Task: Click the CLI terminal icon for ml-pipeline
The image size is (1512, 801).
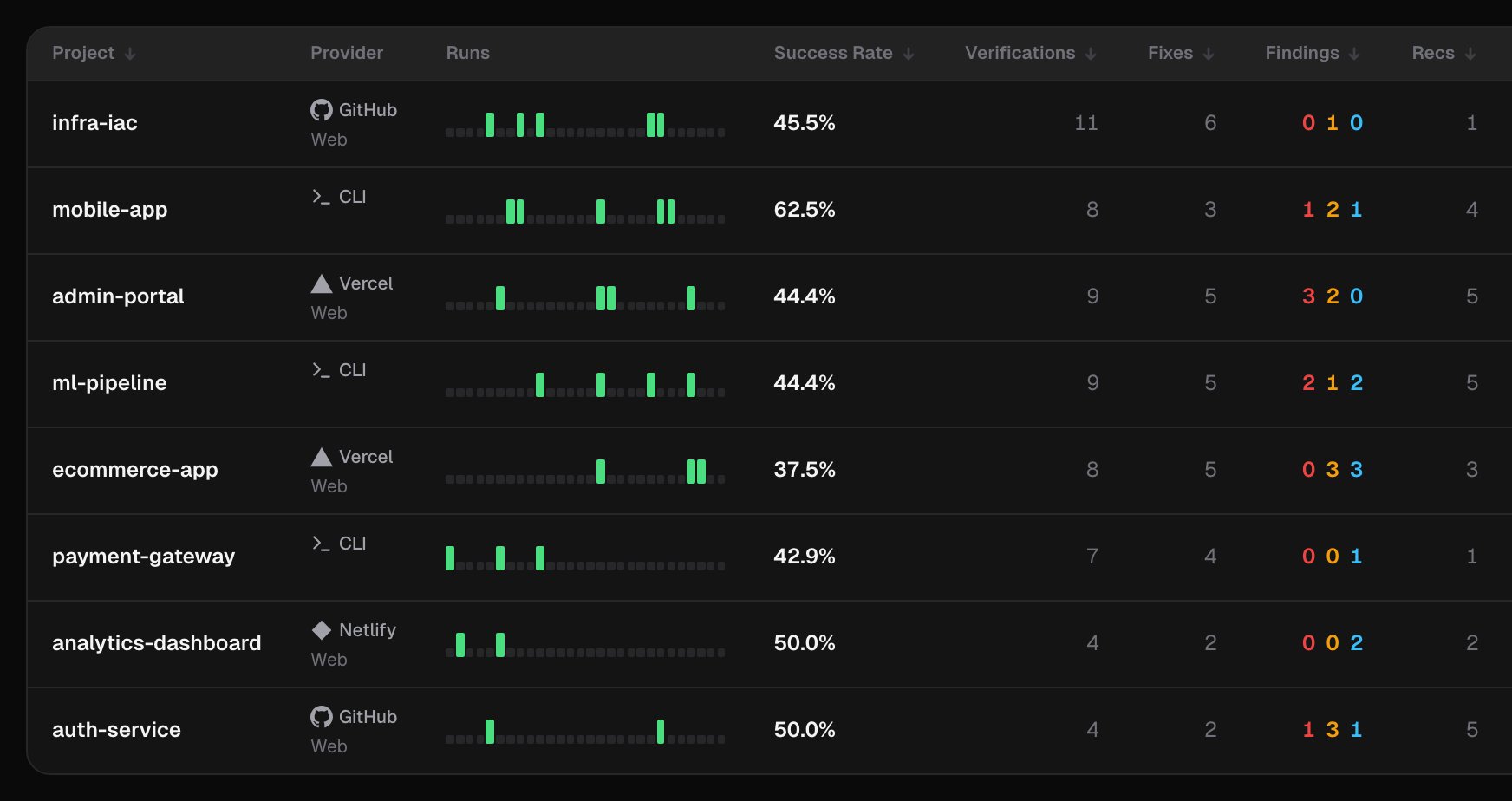Action: coord(322,370)
